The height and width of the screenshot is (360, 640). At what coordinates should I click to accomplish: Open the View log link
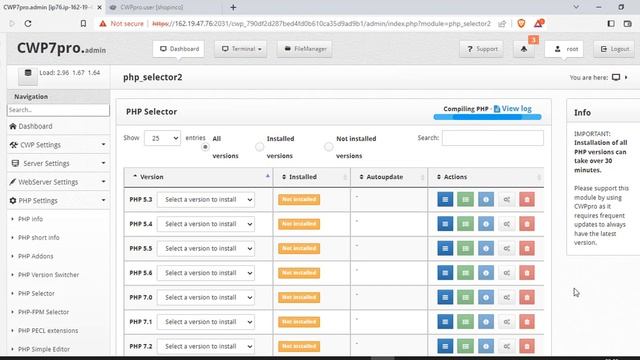point(513,109)
